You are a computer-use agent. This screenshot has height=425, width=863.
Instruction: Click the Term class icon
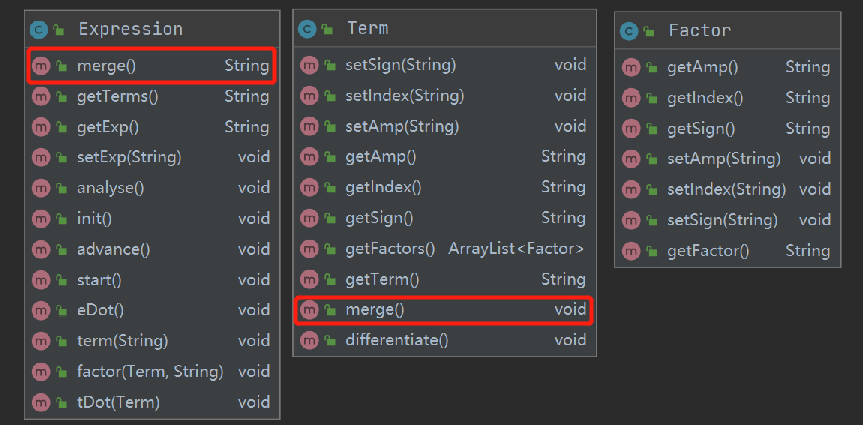[x=309, y=29]
